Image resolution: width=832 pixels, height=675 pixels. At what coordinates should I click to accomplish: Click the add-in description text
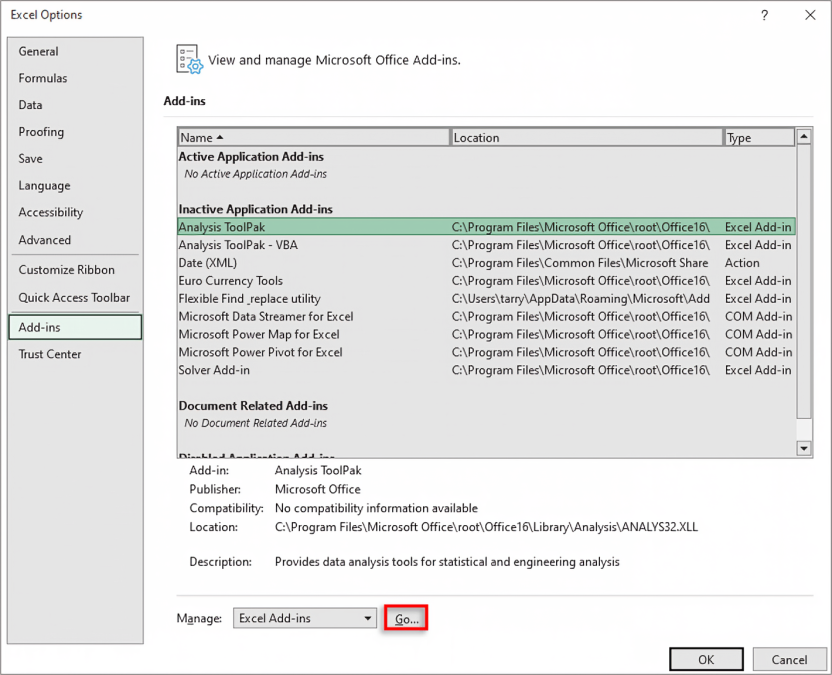point(447,562)
